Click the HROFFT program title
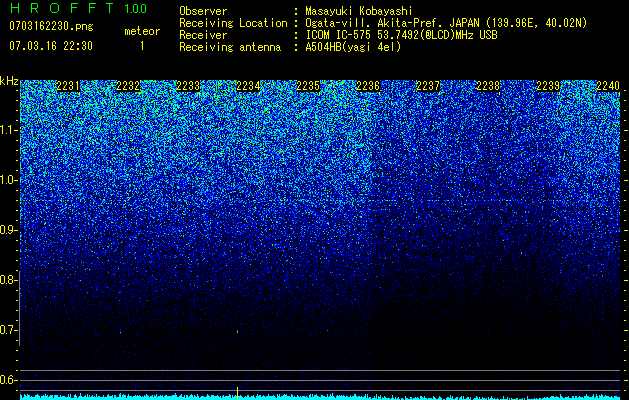The height and width of the screenshot is (400, 629). [62, 8]
